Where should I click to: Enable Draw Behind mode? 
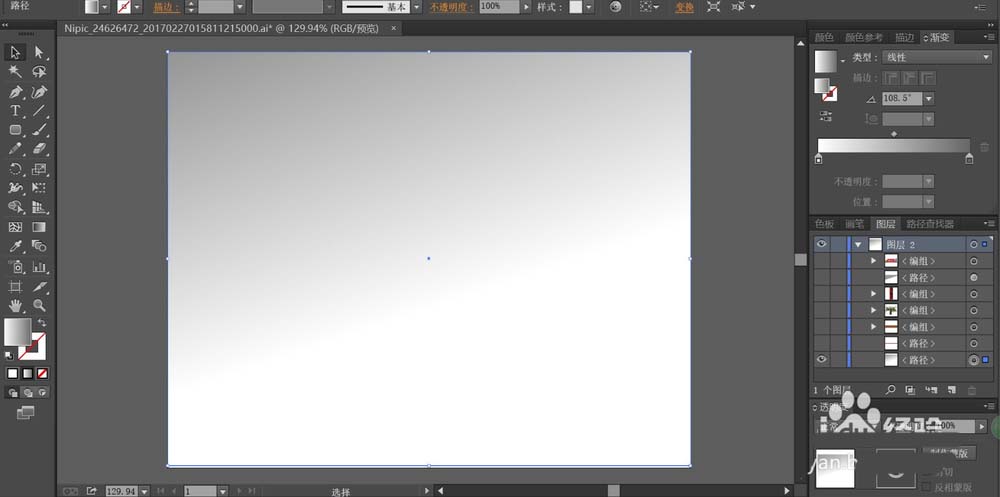point(28,393)
